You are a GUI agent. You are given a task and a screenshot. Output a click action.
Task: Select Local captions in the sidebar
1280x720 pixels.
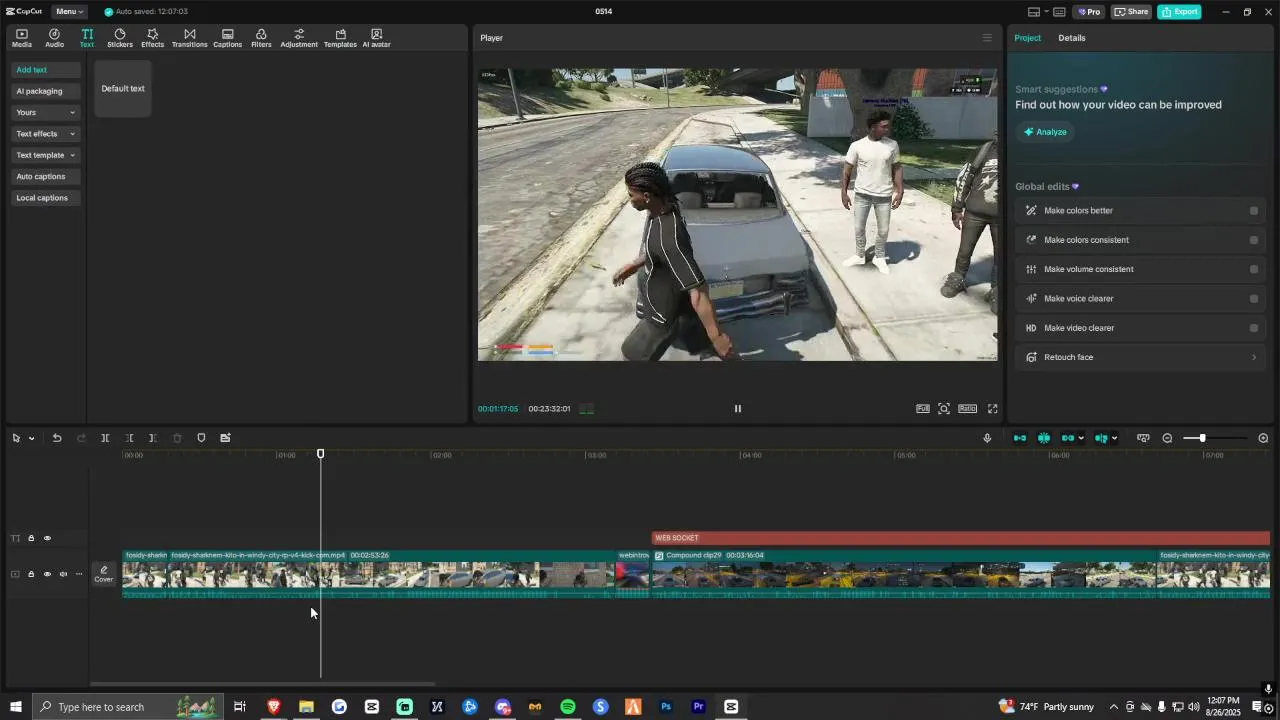[46, 198]
